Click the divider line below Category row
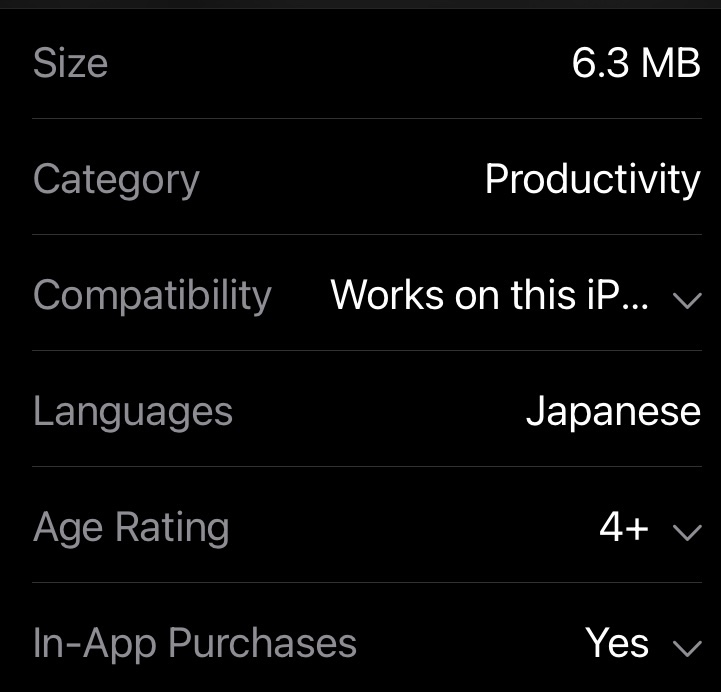 pos(366,234)
